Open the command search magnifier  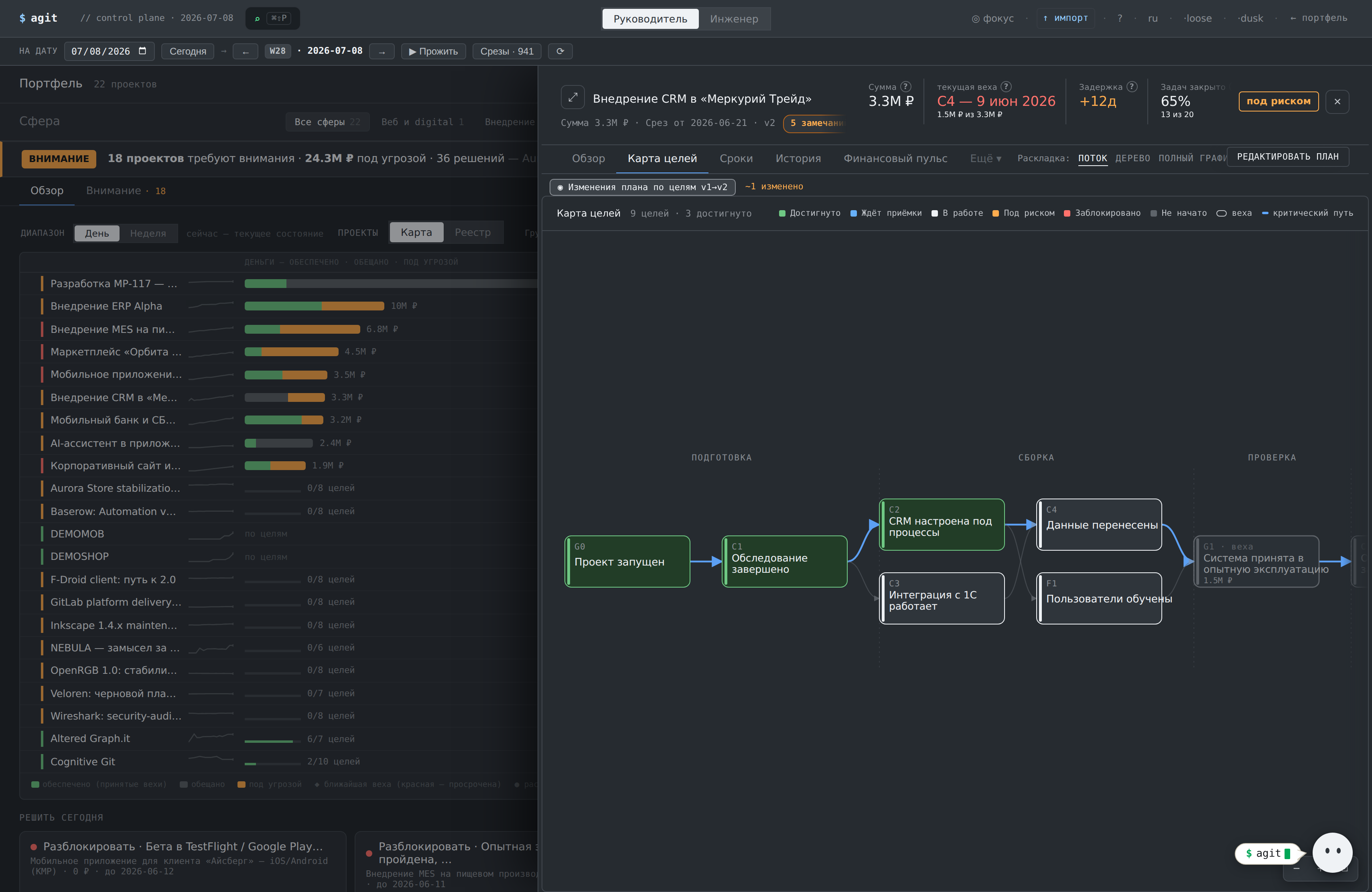pyautogui.click(x=257, y=18)
